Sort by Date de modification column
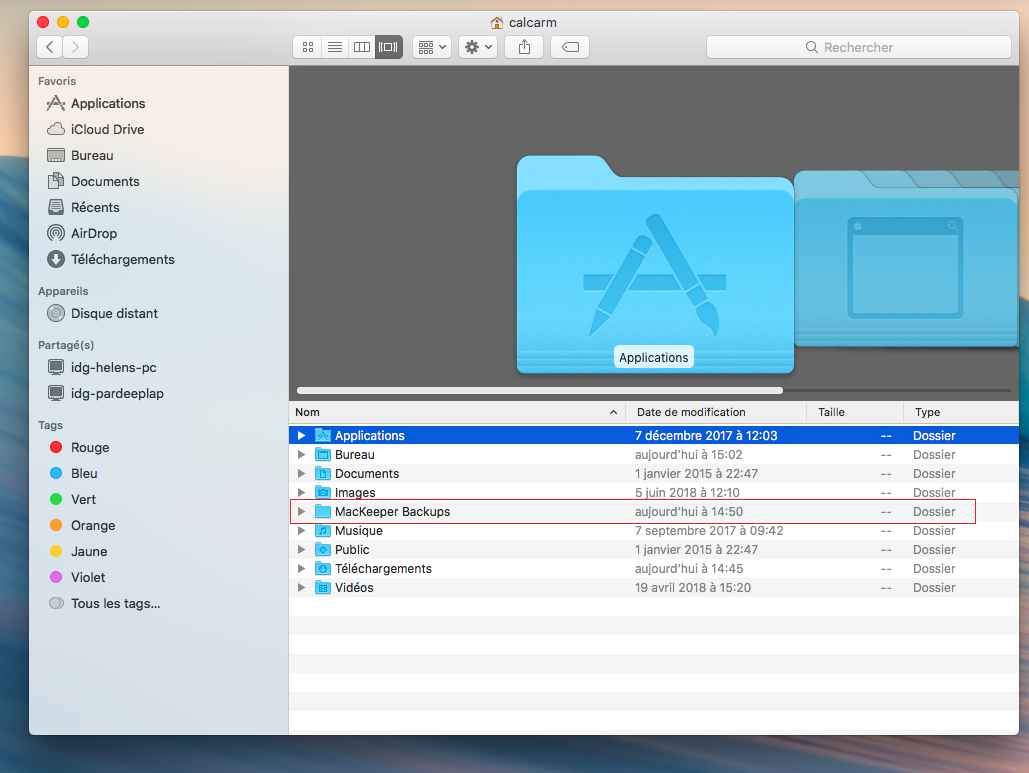1029x773 pixels. [x=691, y=412]
